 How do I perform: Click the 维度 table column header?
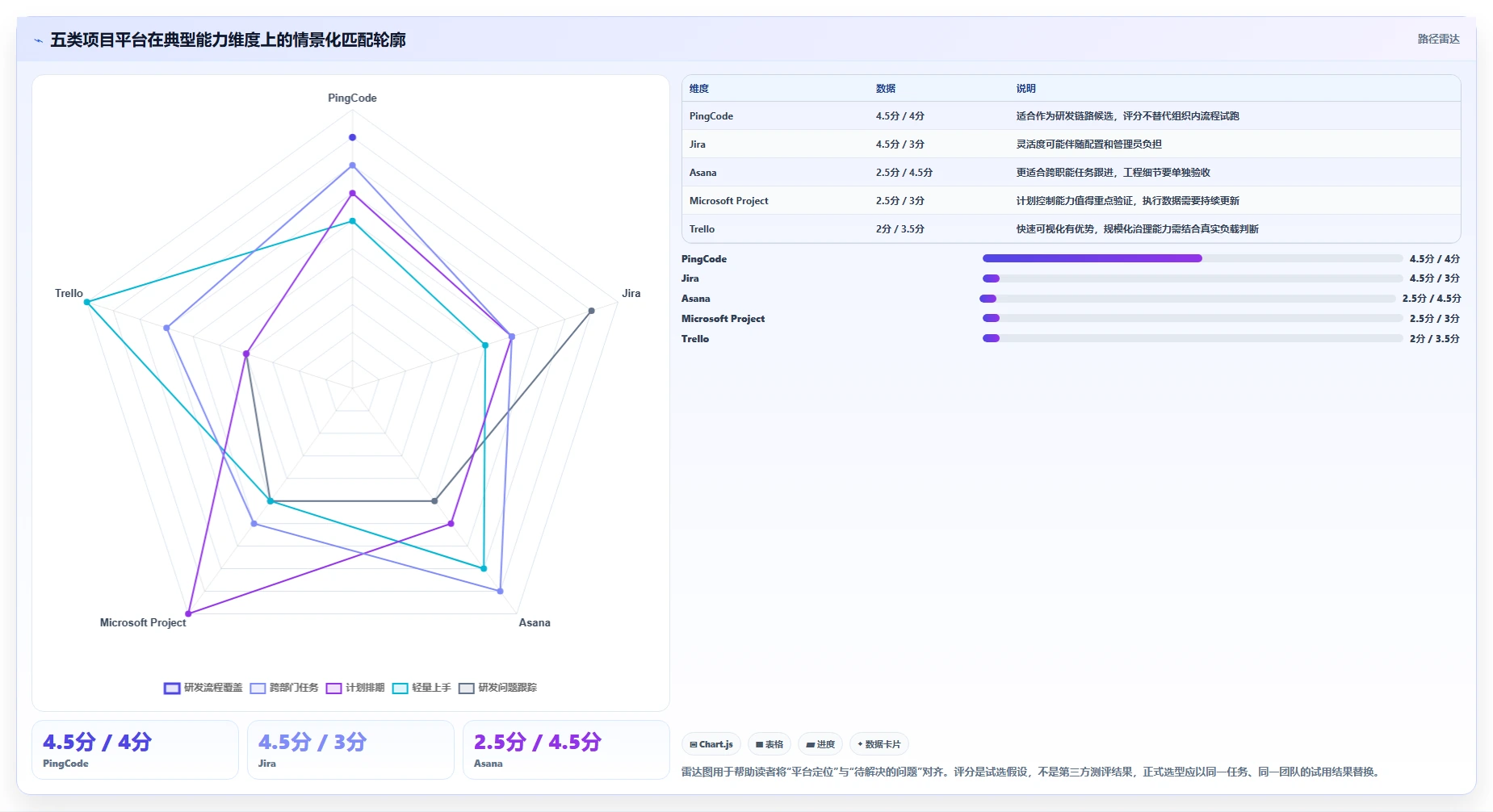[x=699, y=89]
